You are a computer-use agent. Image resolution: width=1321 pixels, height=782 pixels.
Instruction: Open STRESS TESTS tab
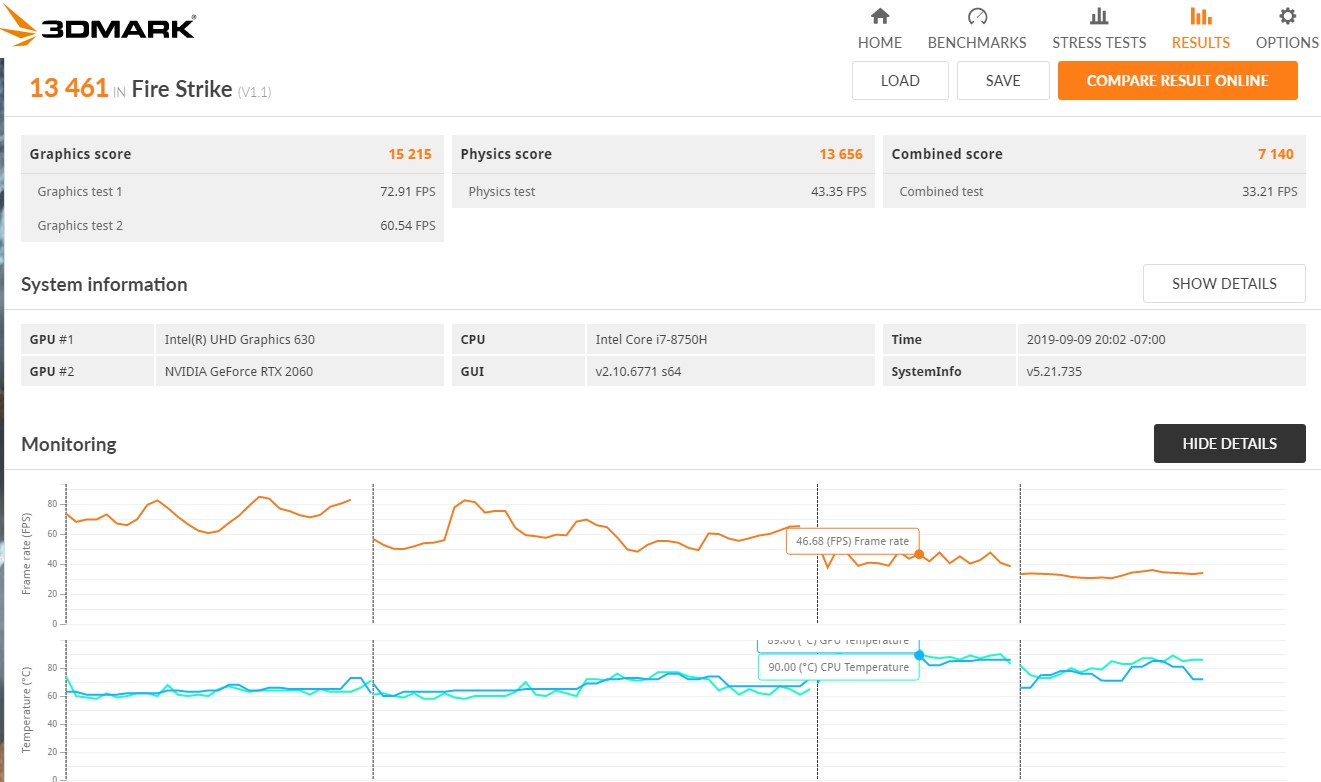[1099, 42]
